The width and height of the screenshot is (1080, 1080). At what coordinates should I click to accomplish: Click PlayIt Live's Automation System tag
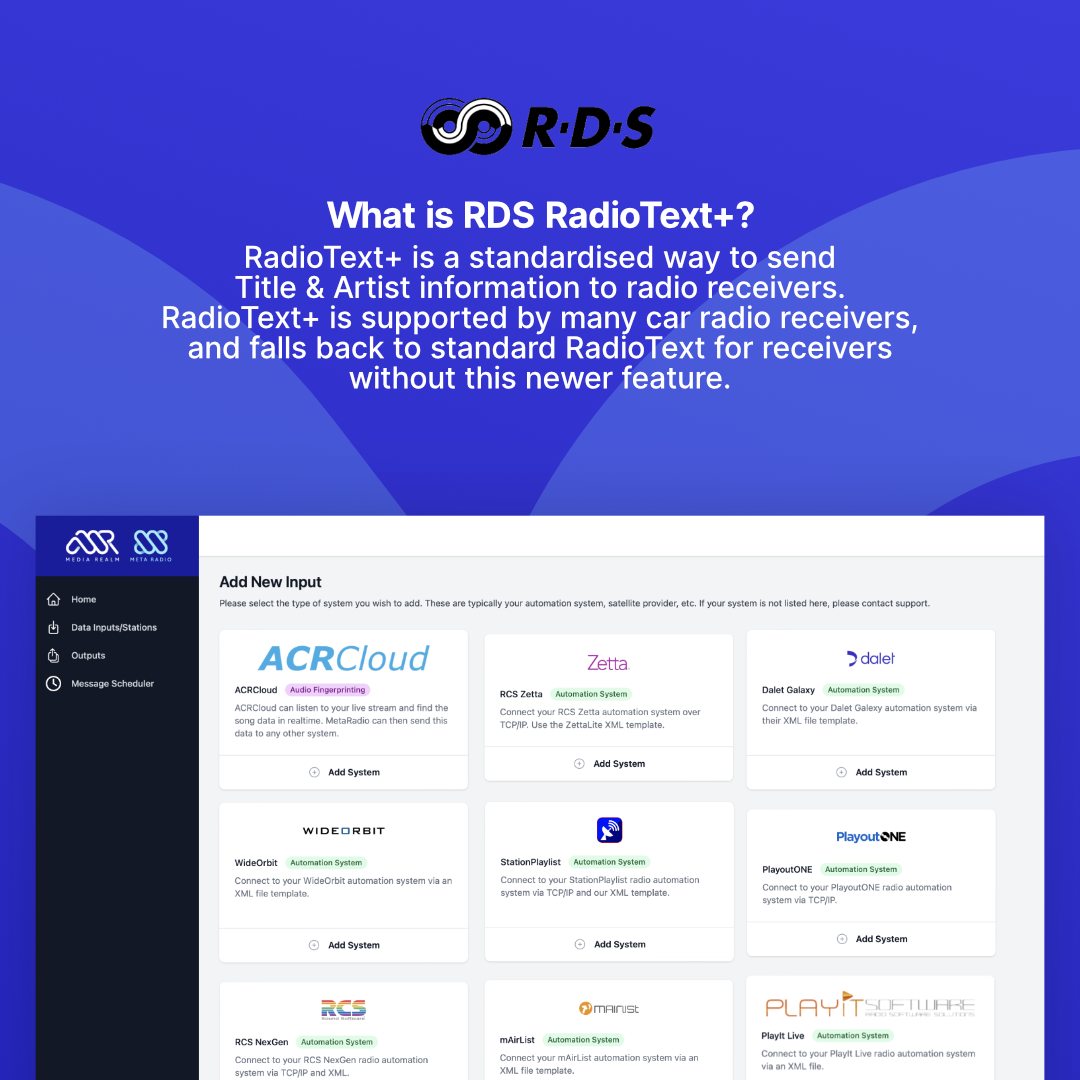pyautogui.click(x=853, y=1035)
